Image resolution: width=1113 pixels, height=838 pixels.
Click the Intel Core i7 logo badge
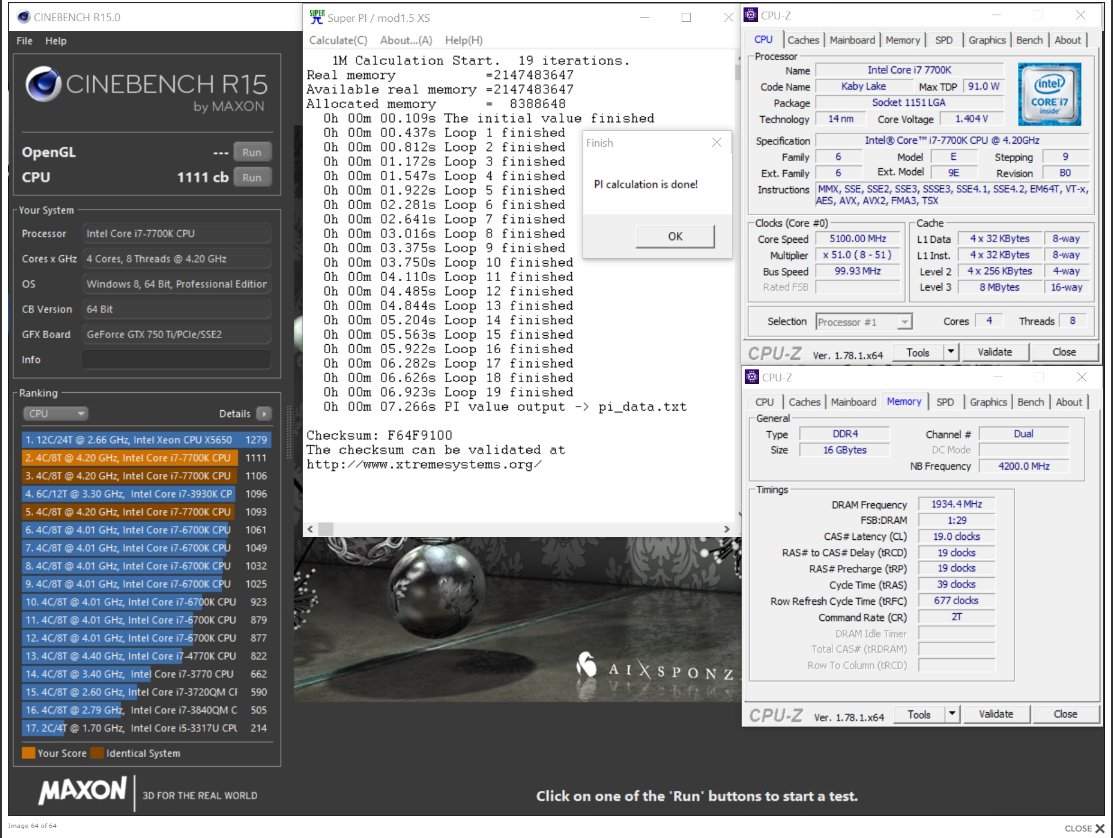click(x=1049, y=94)
